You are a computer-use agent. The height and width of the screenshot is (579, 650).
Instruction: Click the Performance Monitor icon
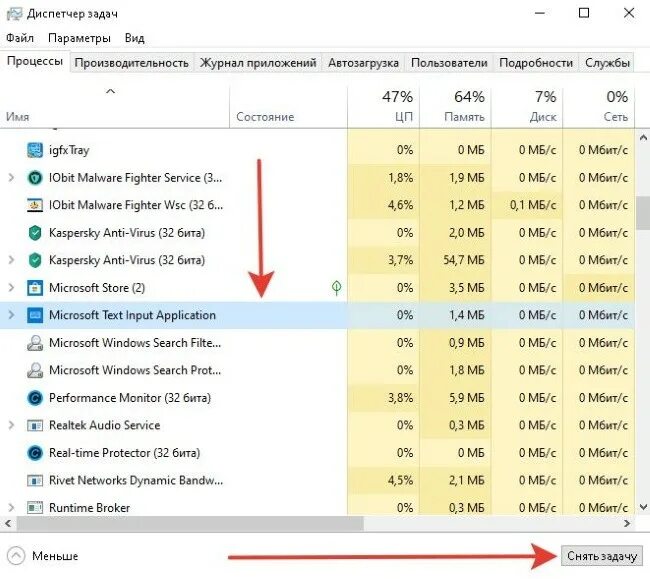point(35,398)
